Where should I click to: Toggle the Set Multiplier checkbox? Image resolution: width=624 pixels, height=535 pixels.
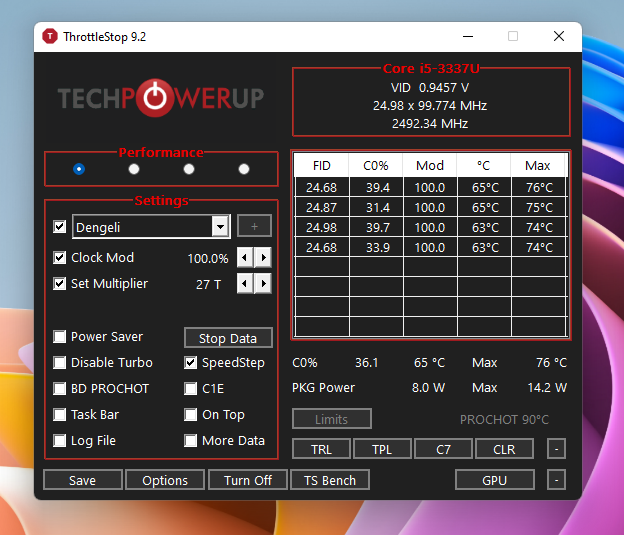pos(60,283)
